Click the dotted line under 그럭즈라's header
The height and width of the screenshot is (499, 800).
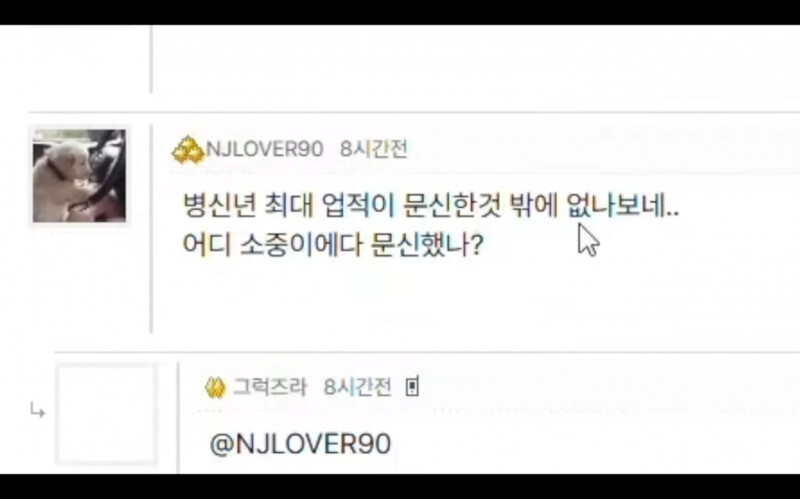point(498,410)
